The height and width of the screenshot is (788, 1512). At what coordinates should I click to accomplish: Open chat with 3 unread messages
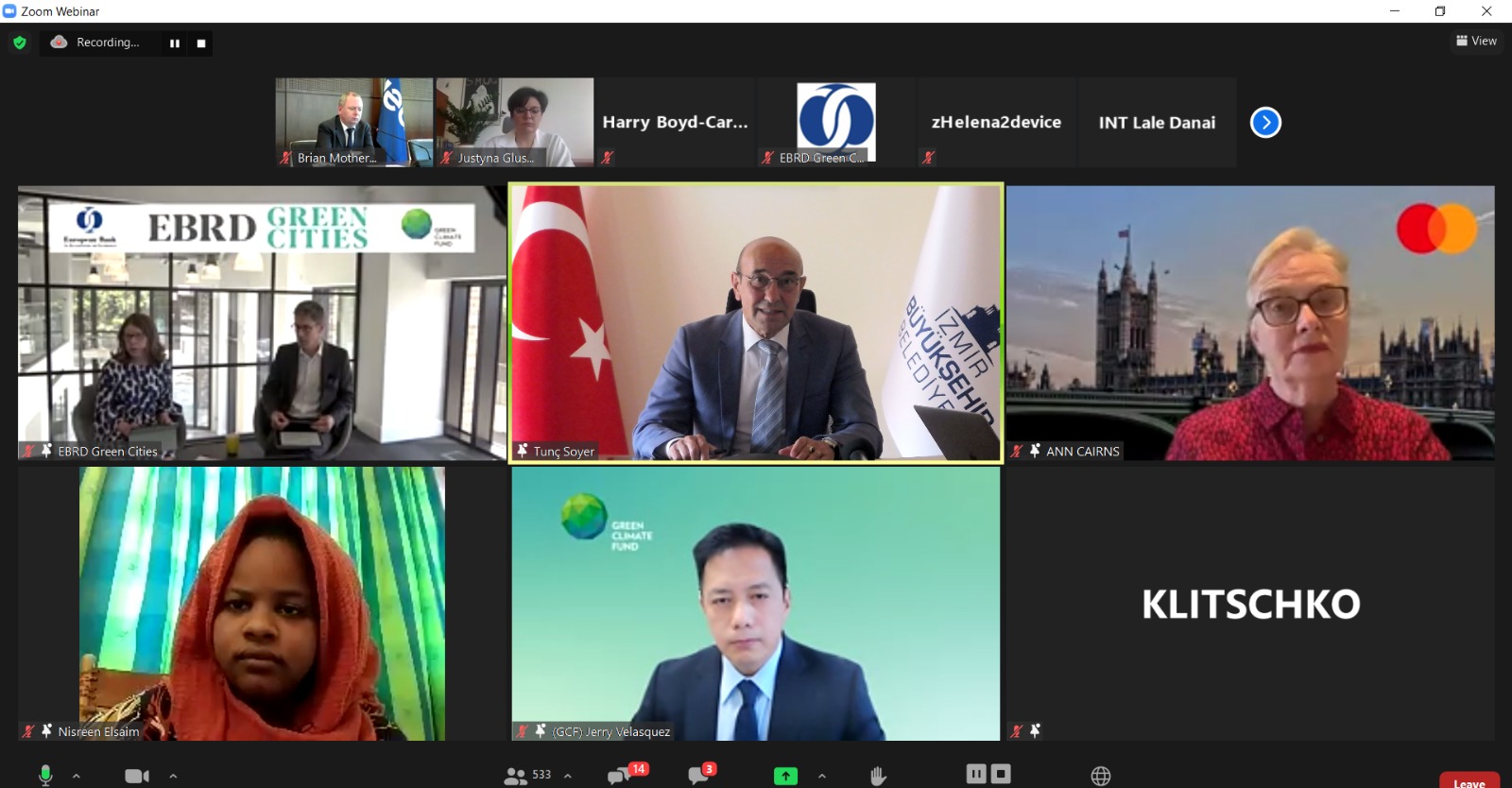point(699,776)
